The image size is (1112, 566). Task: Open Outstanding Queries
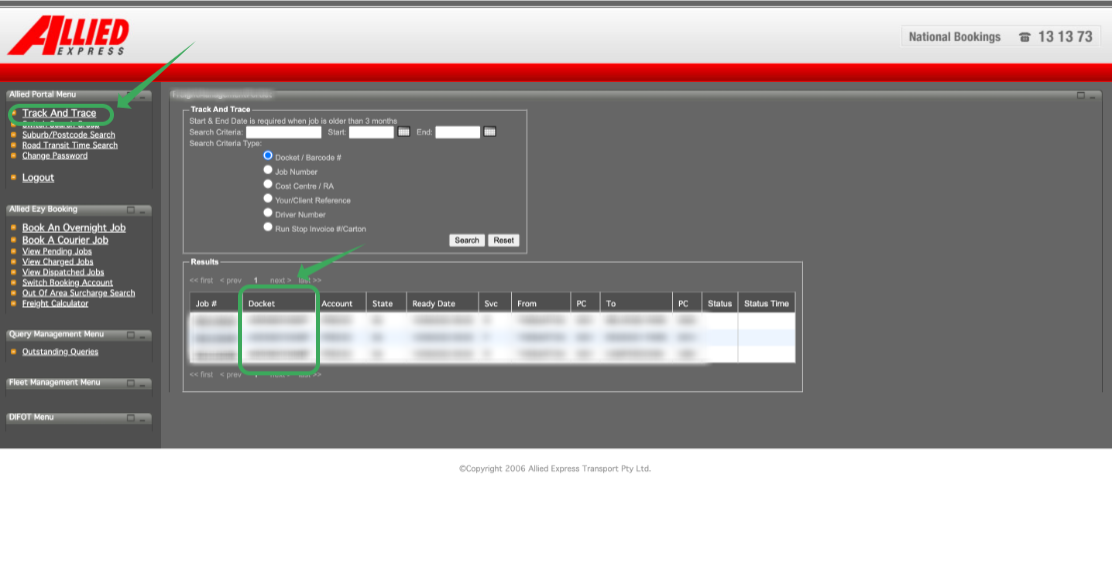point(60,352)
